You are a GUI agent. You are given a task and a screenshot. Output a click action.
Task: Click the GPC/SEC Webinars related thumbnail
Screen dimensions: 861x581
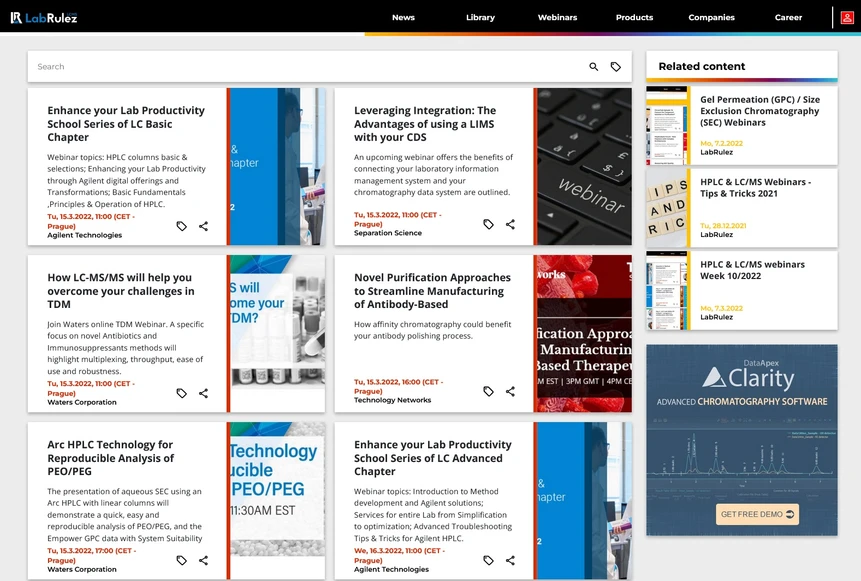pos(666,125)
